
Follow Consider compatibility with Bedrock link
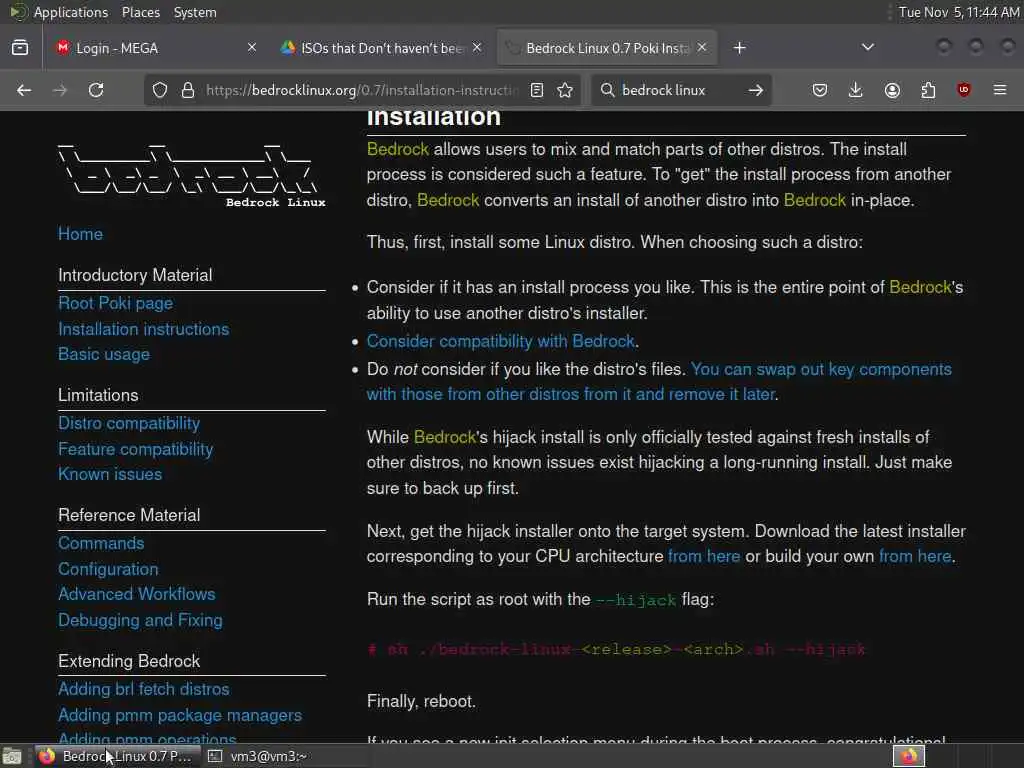[500, 342]
